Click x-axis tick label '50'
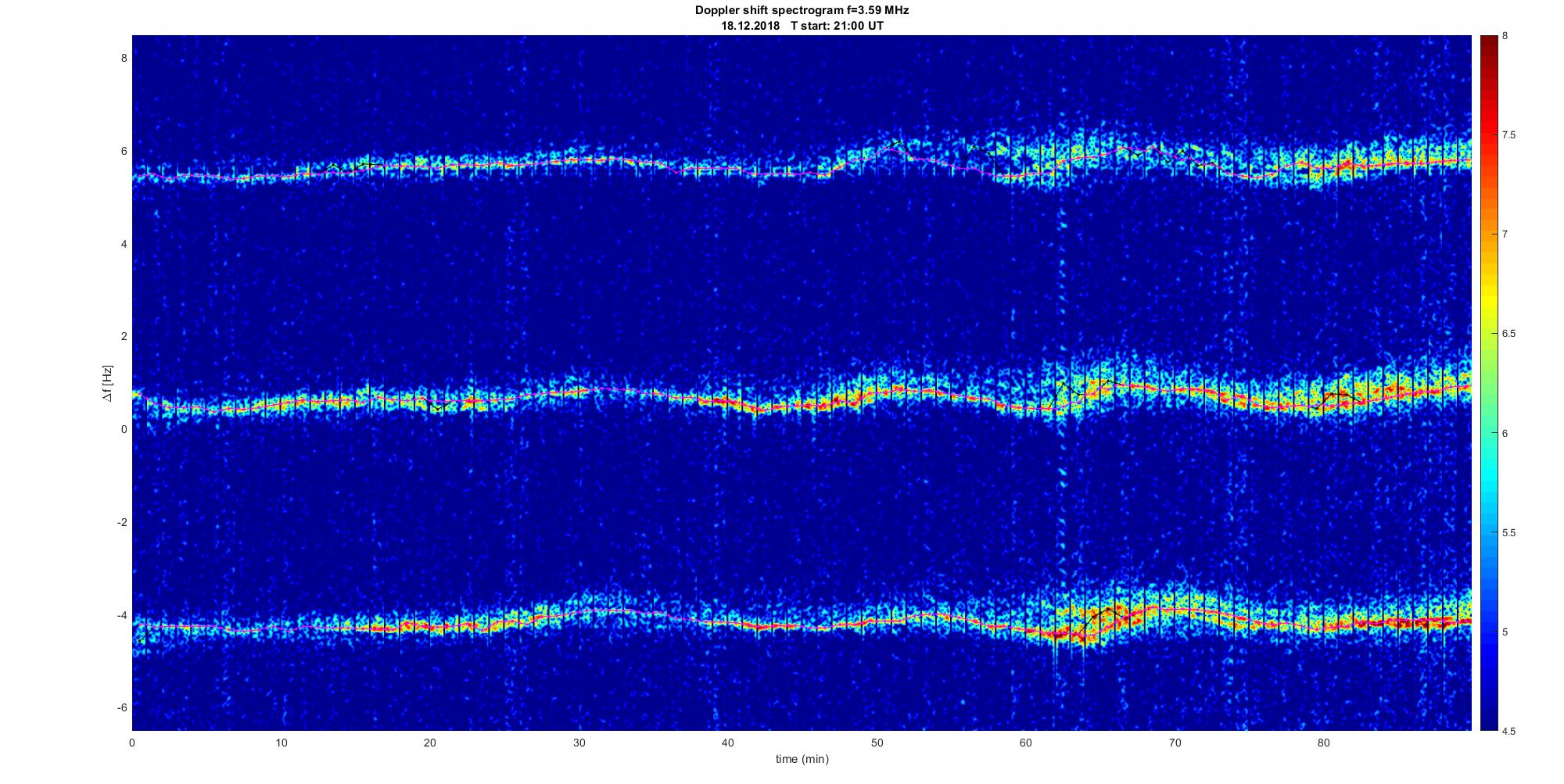This screenshot has width=1564, height=784. click(877, 743)
